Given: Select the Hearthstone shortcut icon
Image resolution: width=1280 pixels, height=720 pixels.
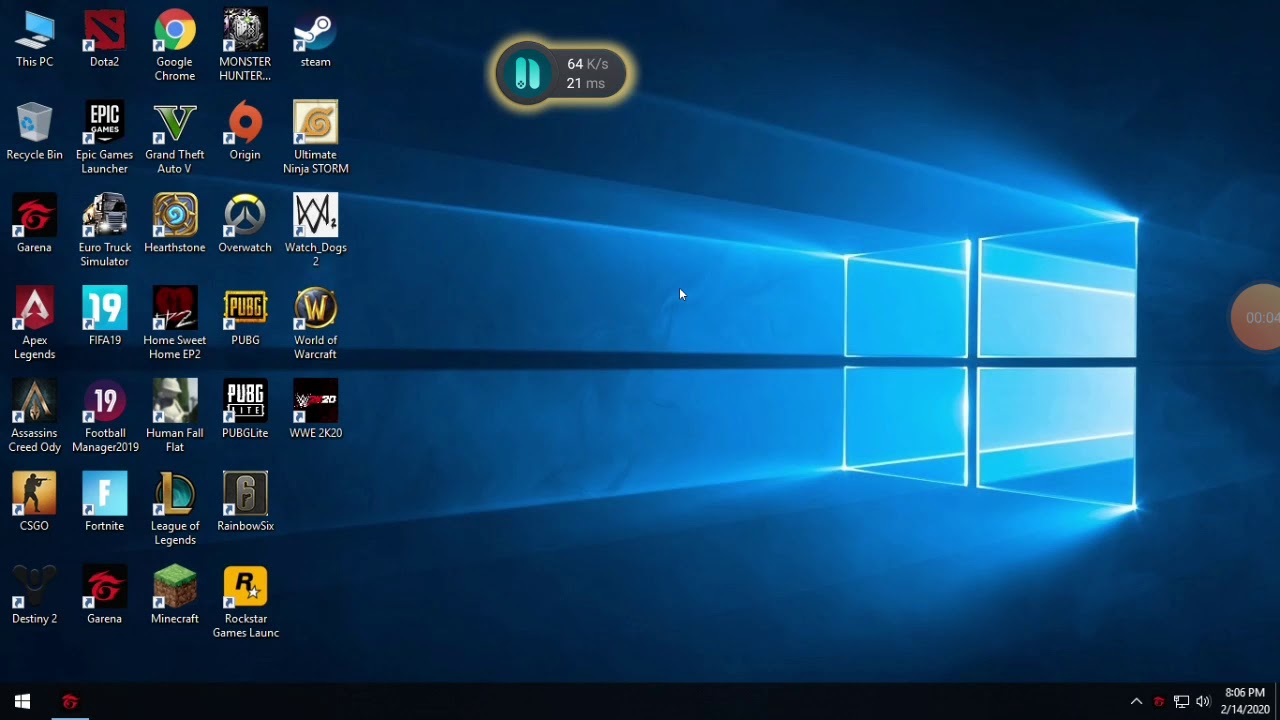Looking at the screenshot, I should pyautogui.click(x=175, y=225).
